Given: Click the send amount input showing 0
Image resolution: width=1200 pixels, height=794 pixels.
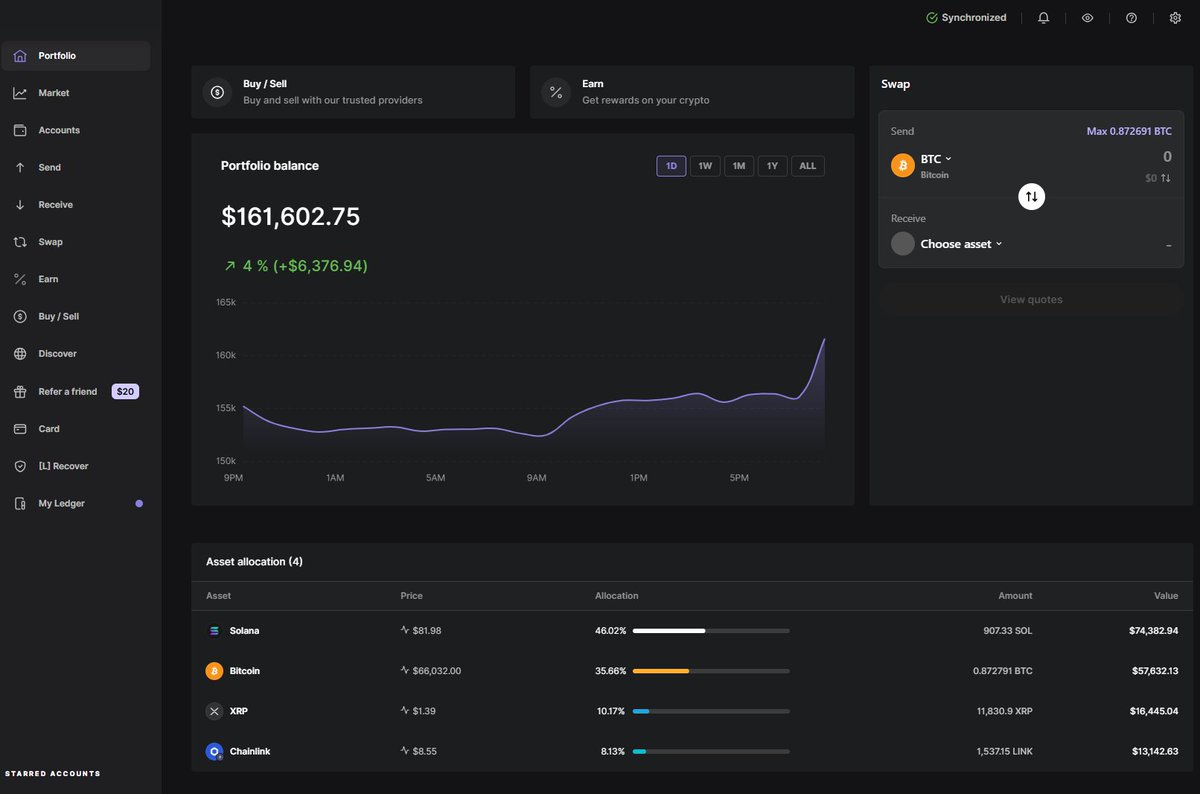Looking at the screenshot, I should tap(1167, 157).
